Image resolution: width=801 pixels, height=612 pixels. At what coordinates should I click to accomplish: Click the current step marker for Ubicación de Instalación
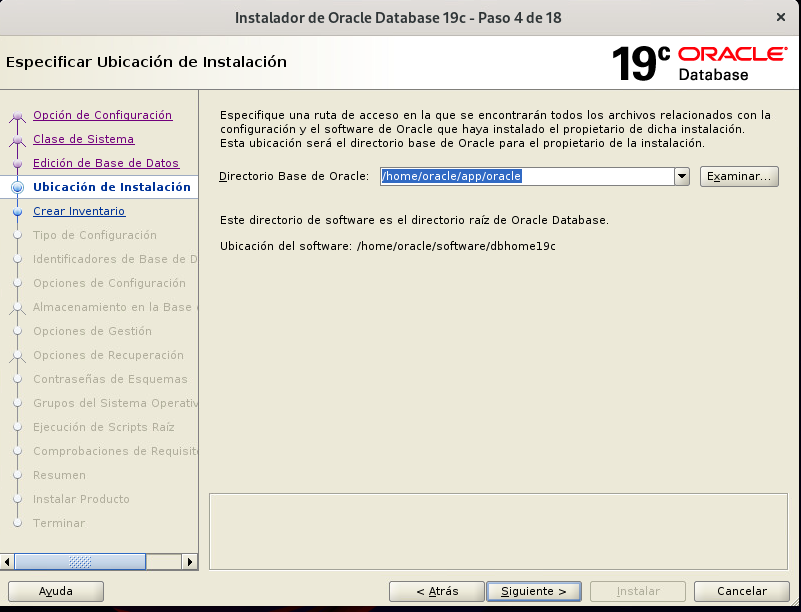(17, 188)
